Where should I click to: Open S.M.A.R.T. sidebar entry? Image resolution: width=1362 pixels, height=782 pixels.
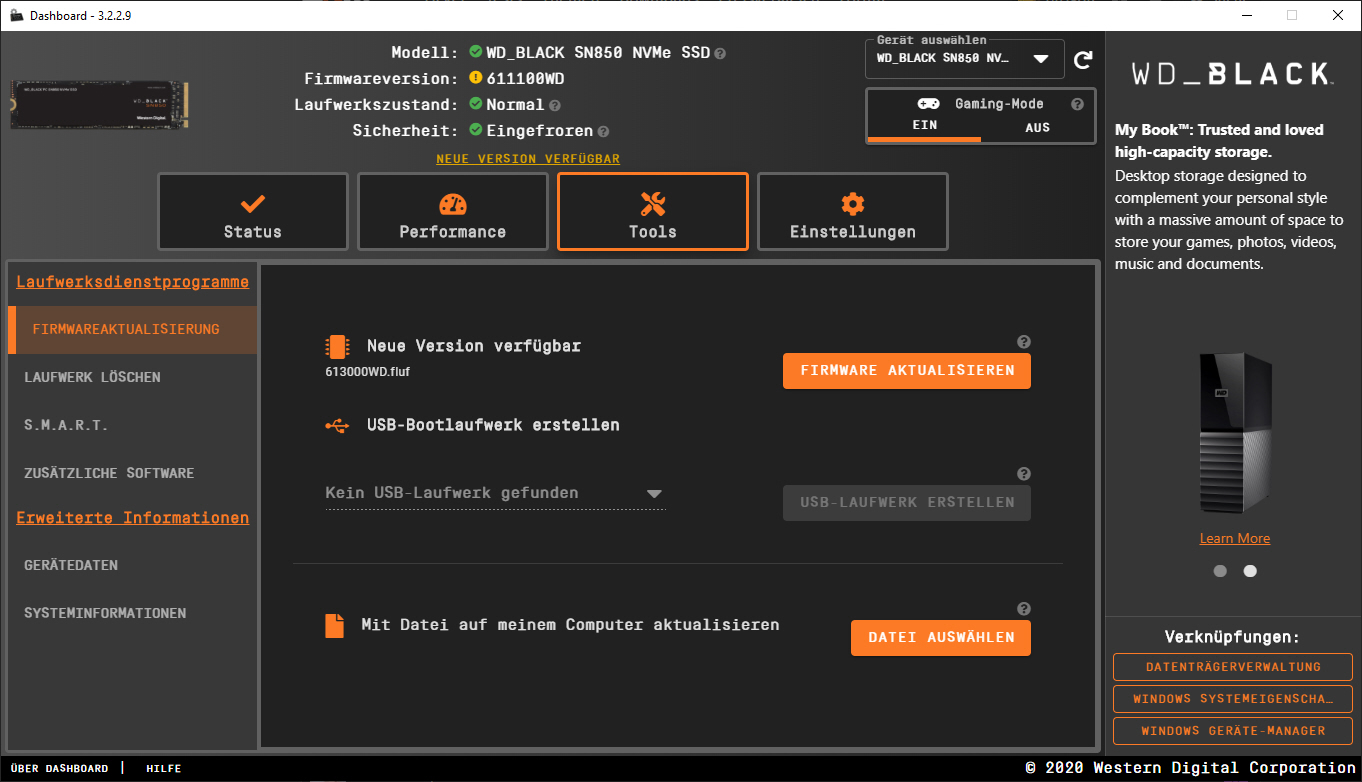click(x=132, y=425)
